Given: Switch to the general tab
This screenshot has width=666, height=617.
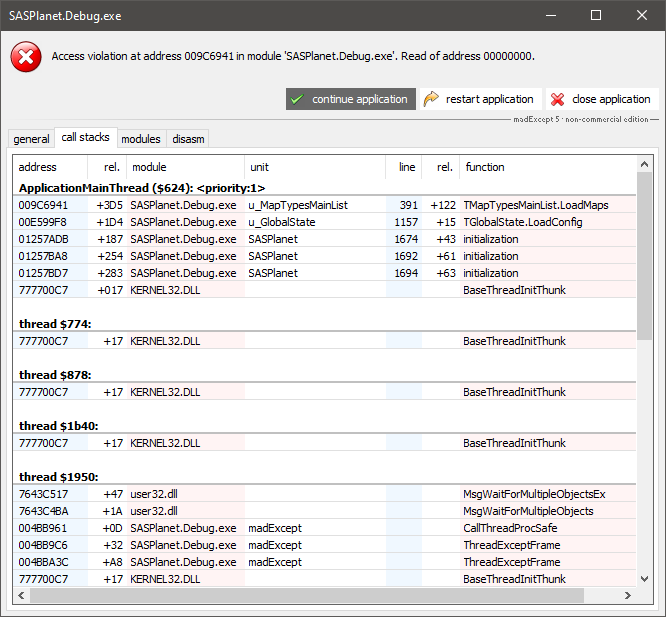Looking at the screenshot, I should click(31, 139).
